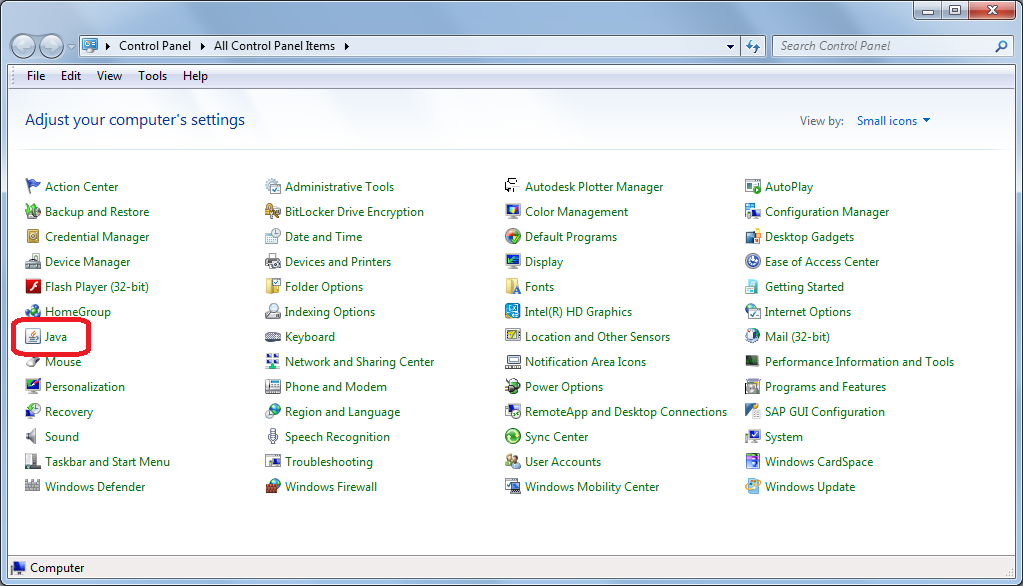
Task: Open the Sound speaker icon
Action: click(33, 437)
